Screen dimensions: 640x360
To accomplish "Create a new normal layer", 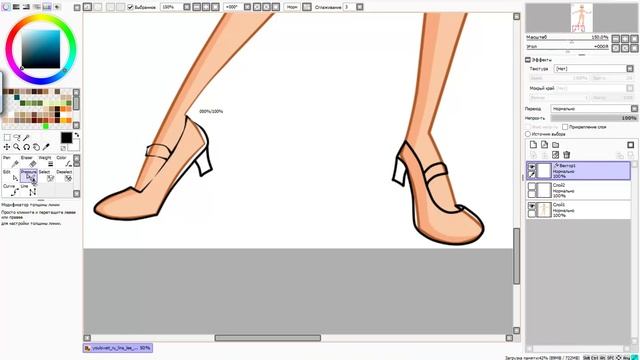I will click(x=533, y=145).
